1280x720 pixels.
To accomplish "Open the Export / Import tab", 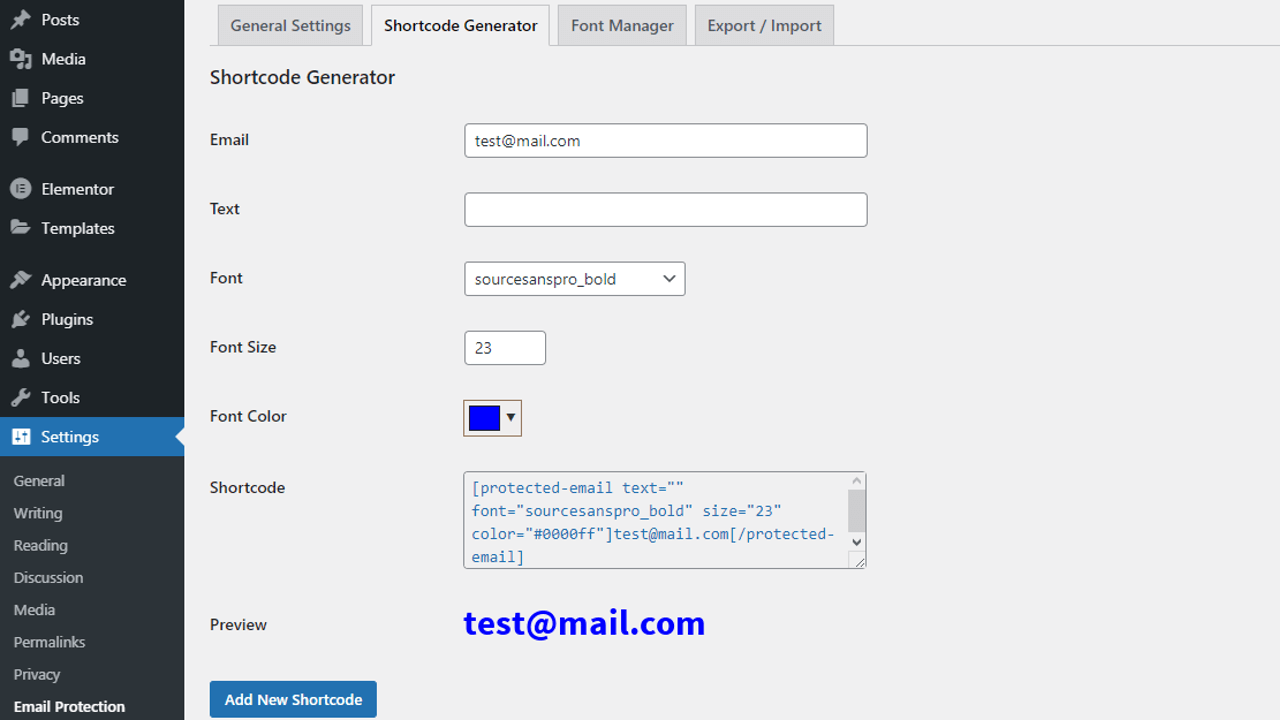I will (763, 25).
